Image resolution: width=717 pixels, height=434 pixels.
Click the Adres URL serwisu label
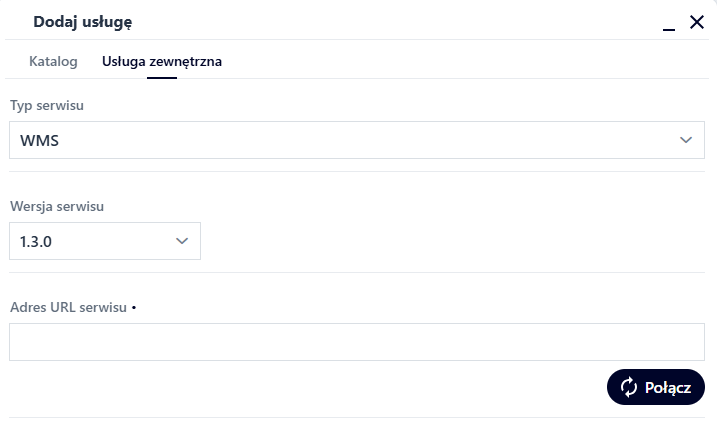pos(68,307)
